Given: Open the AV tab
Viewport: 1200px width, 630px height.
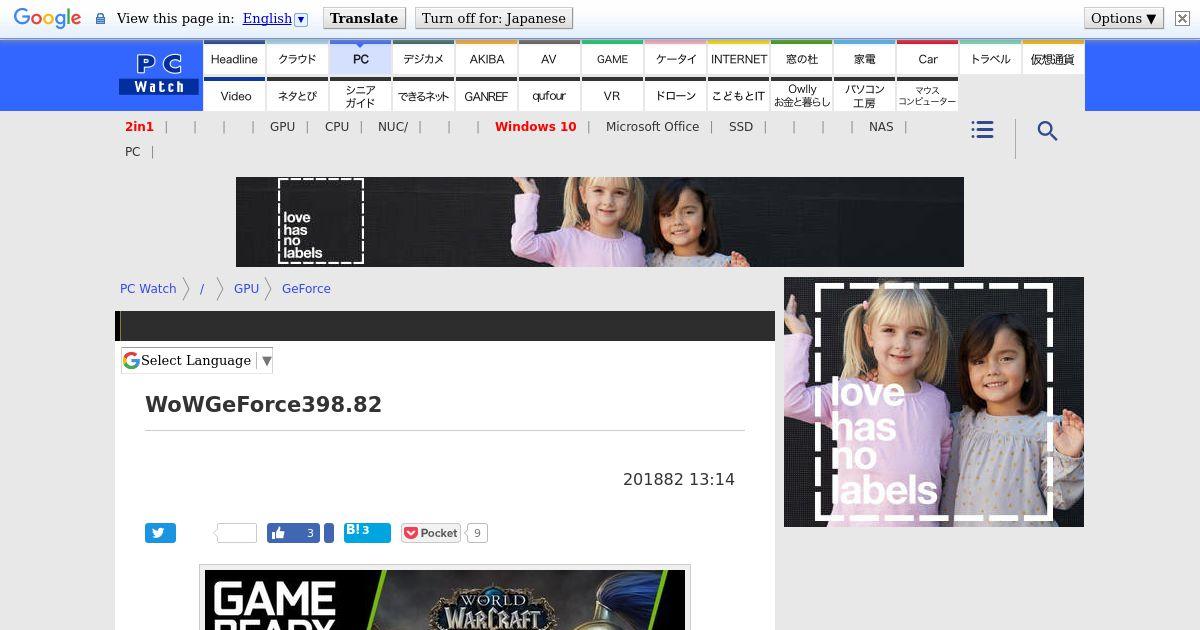Looking at the screenshot, I should coord(549,59).
